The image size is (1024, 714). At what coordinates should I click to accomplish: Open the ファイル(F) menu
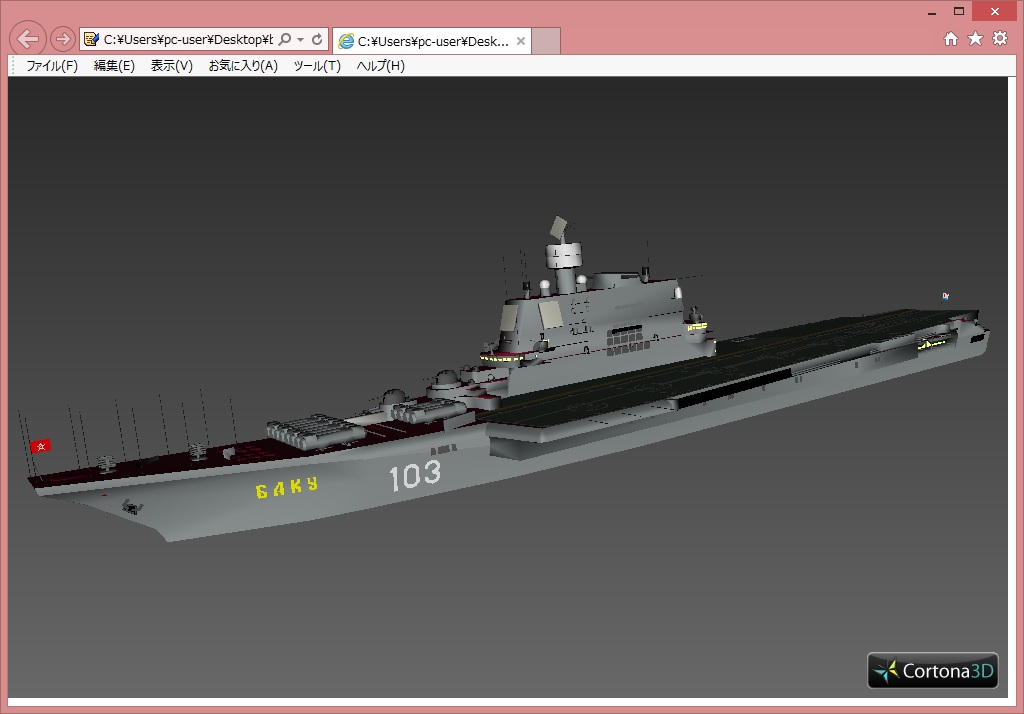[x=51, y=66]
